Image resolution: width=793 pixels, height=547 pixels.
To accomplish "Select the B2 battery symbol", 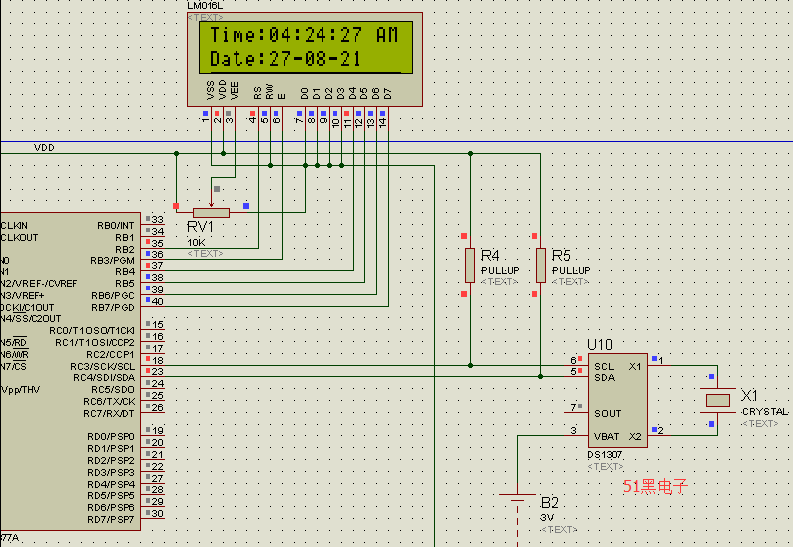I will click(517, 498).
